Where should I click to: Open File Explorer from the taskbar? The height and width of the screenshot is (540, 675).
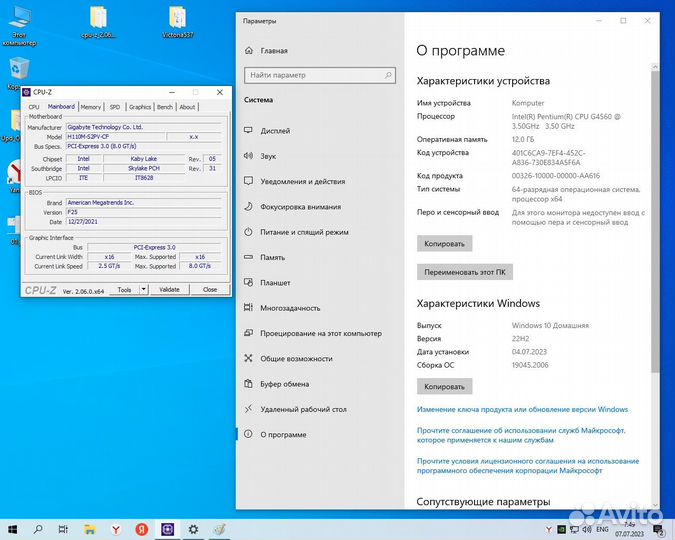coord(90,529)
